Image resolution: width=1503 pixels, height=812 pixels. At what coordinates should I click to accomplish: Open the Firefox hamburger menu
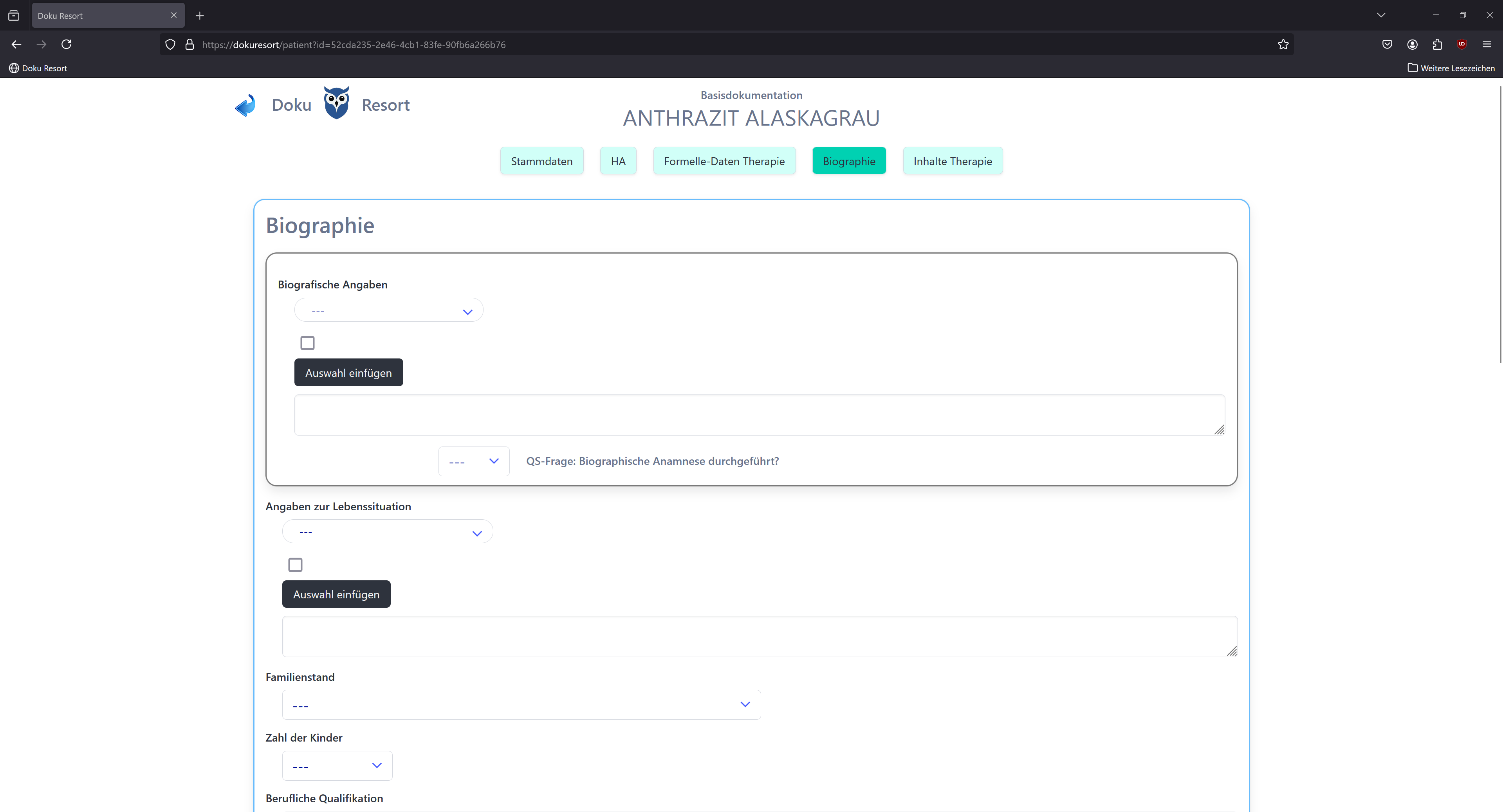[x=1486, y=44]
